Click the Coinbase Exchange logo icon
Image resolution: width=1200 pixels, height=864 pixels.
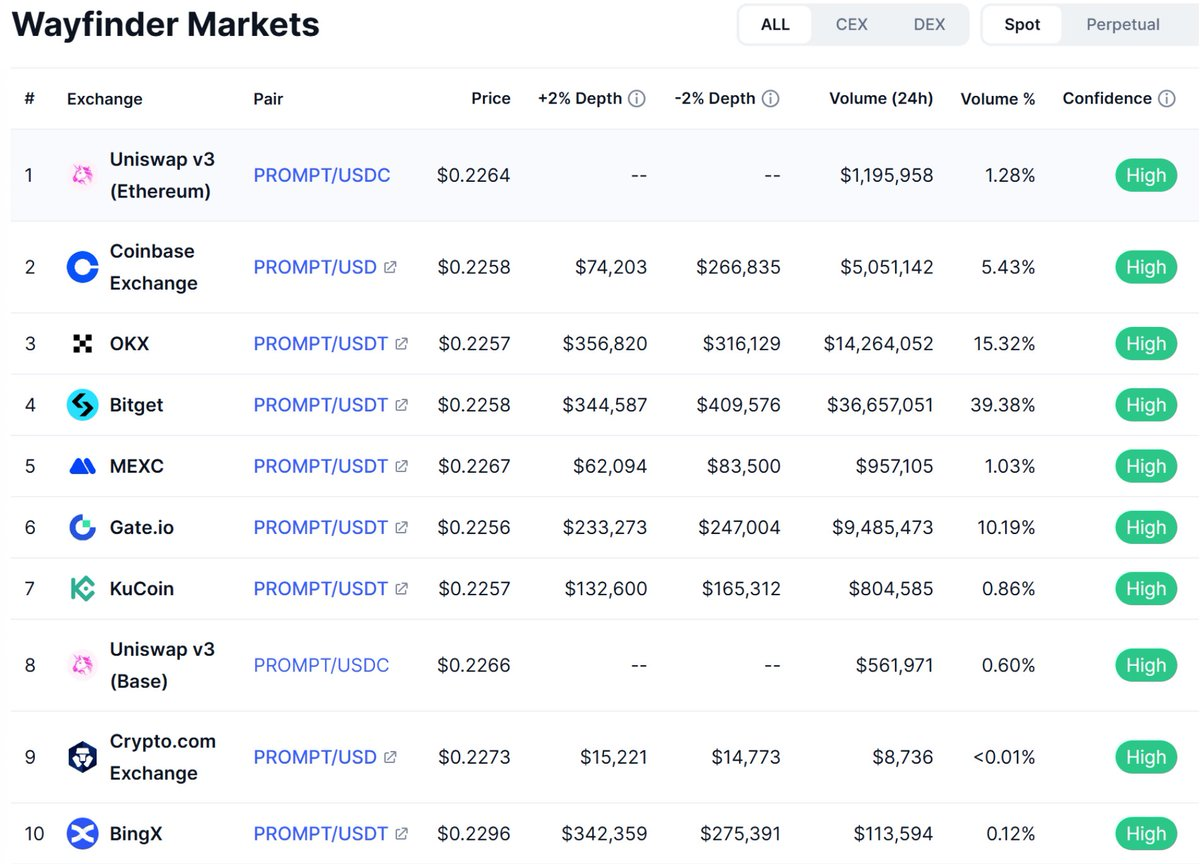82,267
